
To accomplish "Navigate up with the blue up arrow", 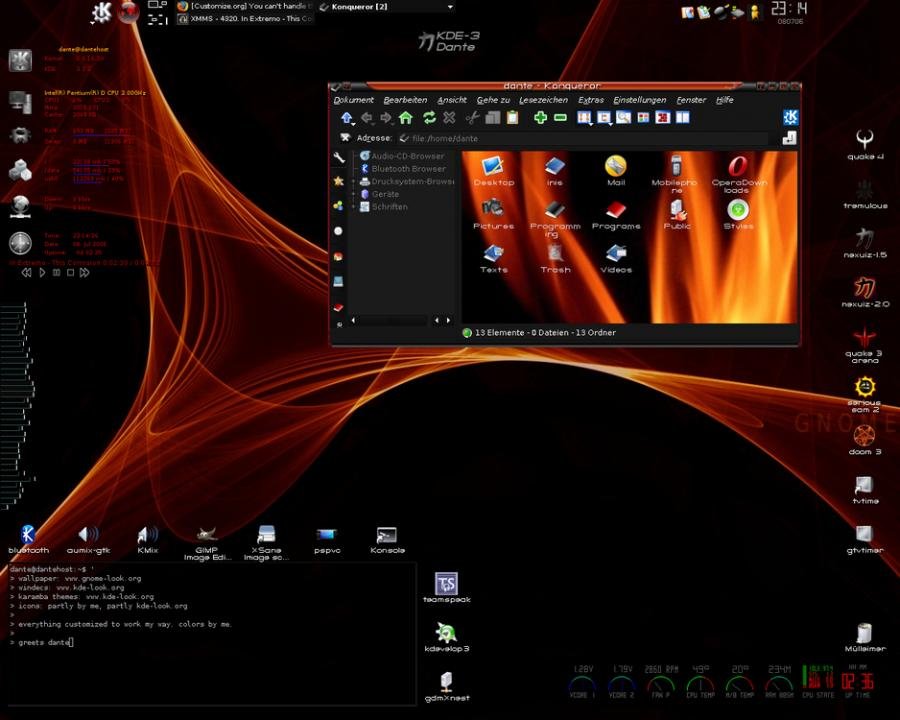I will (346, 118).
